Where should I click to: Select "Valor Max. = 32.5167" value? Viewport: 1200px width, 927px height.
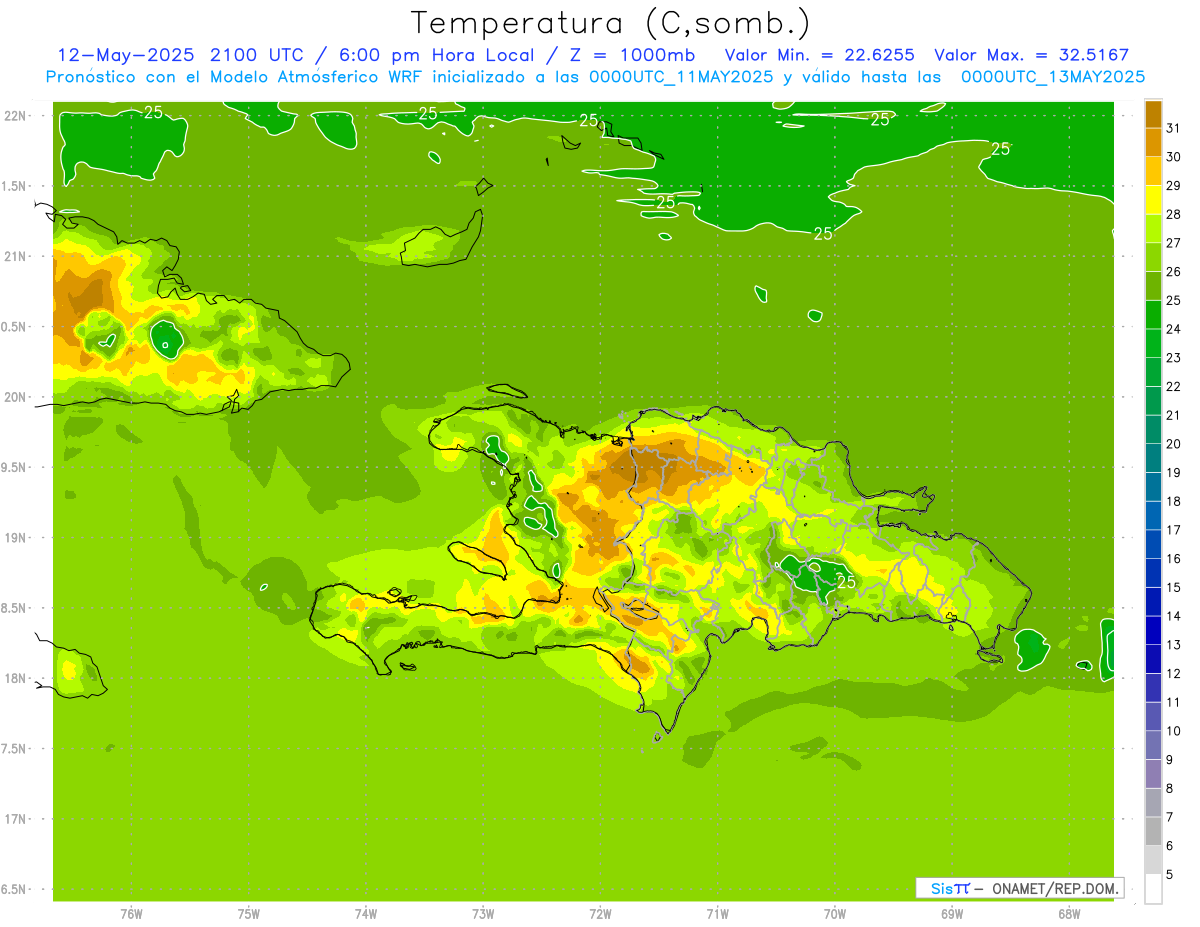point(1031,55)
